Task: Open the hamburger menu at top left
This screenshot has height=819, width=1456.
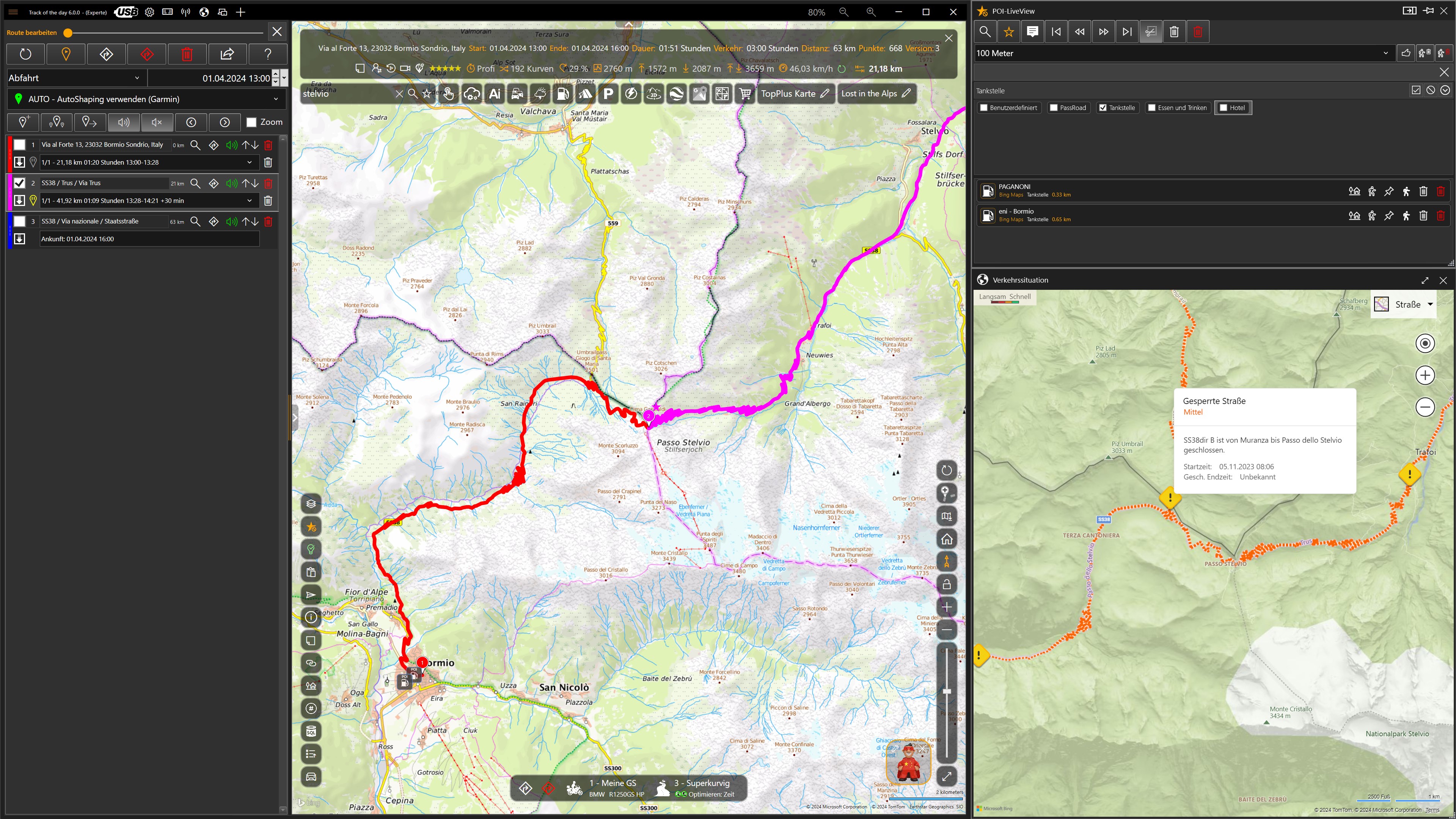Action: 13,12
